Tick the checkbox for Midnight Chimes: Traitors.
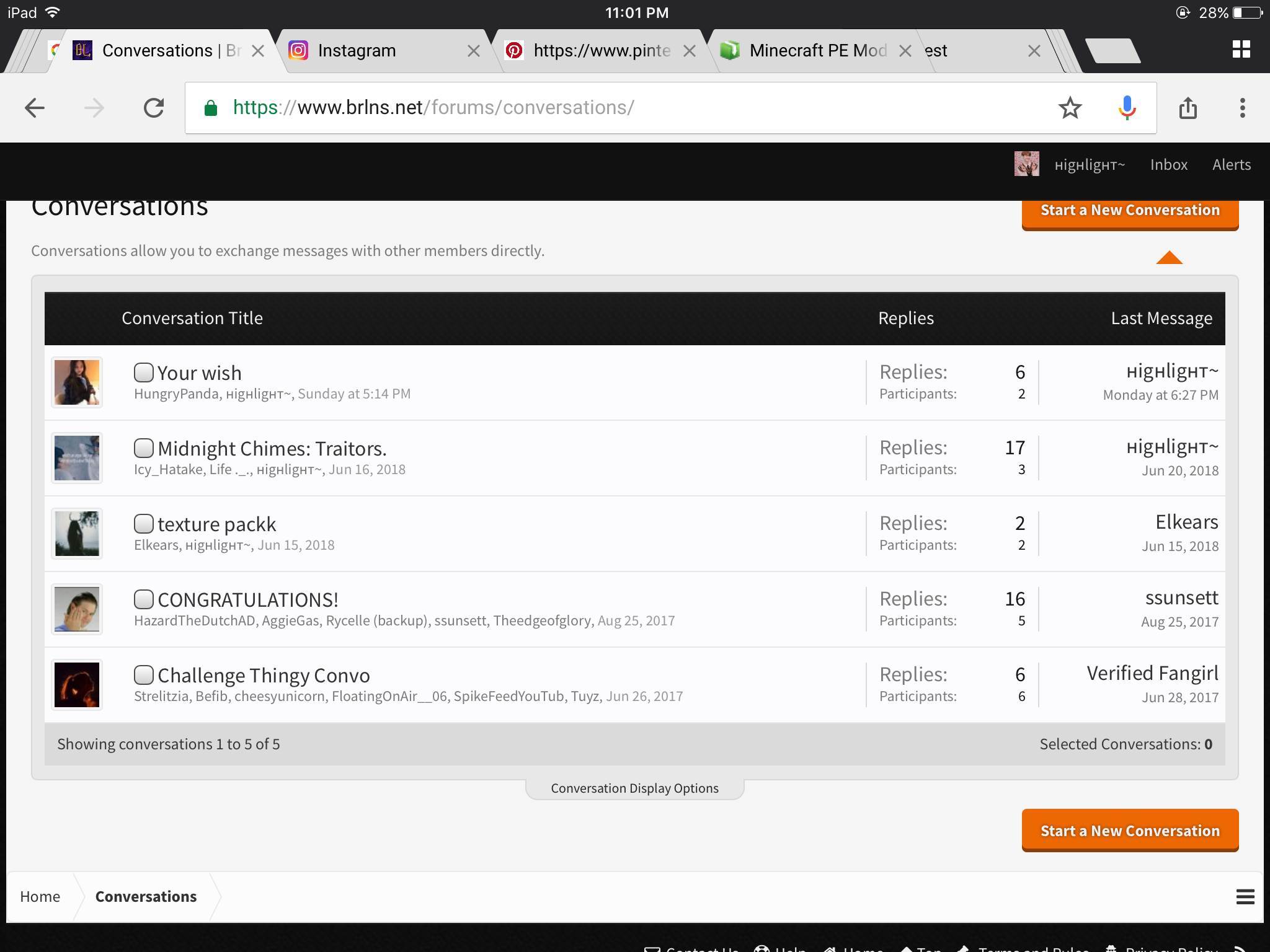Image resolution: width=1270 pixels, height=952 pixels. point(144,448)
